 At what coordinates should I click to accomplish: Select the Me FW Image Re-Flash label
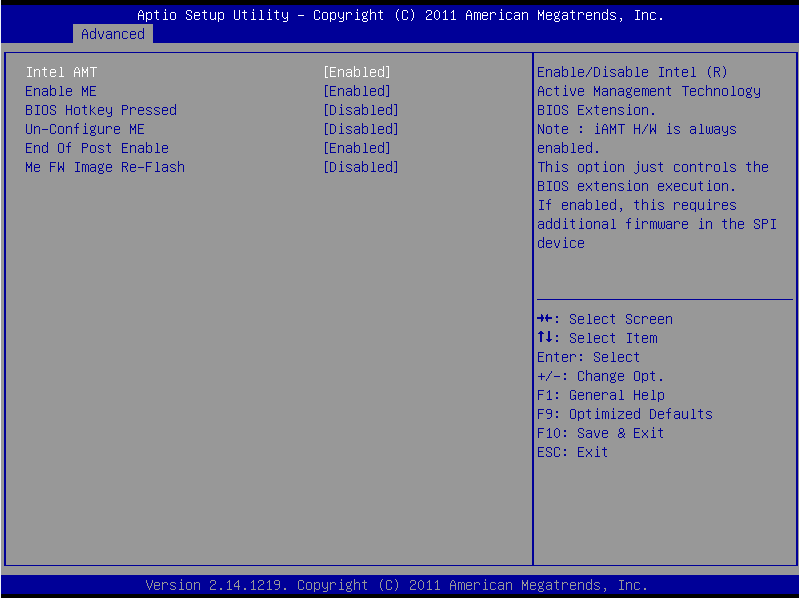click(x=105, y=167)
